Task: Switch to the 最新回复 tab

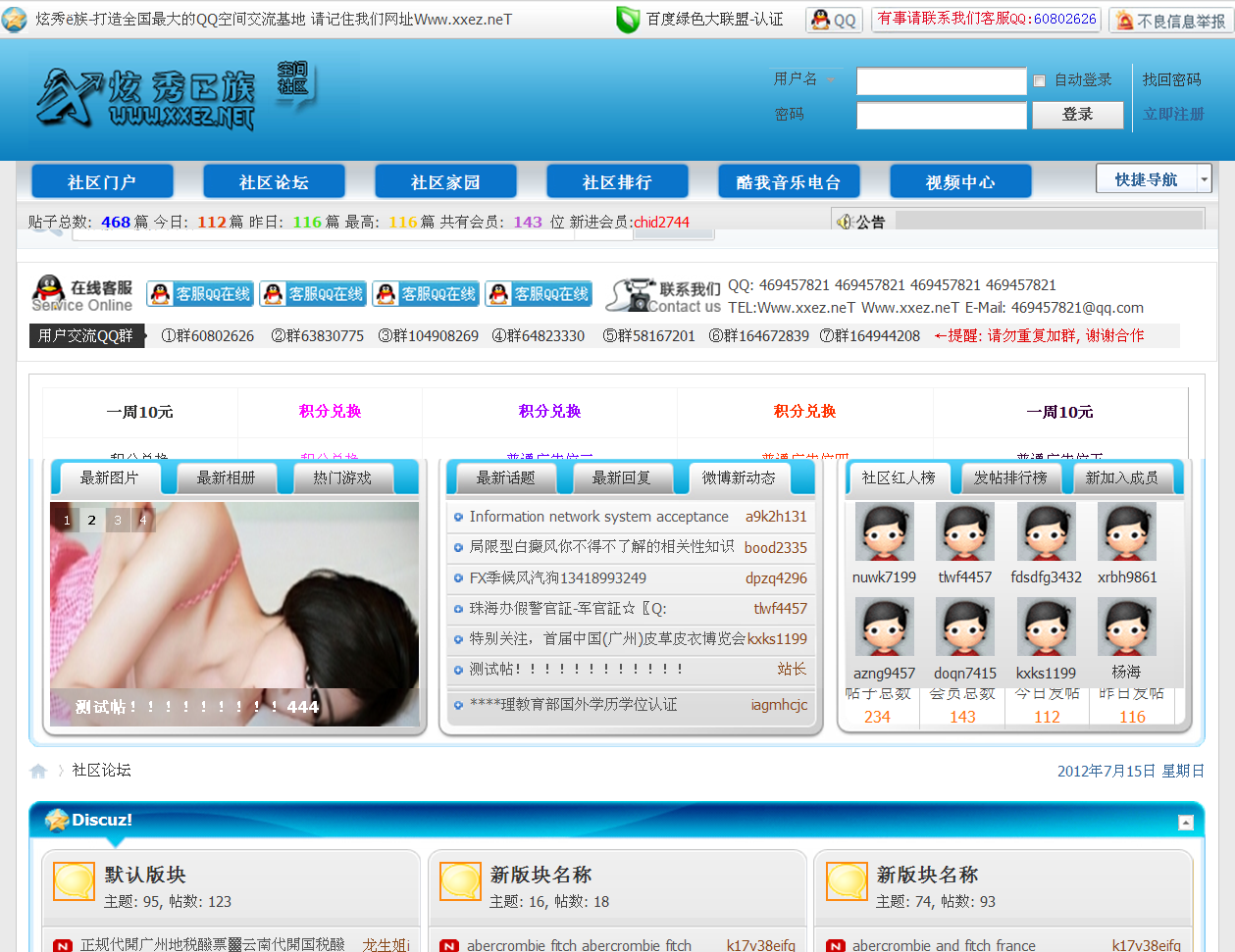Action: point(622,478)
